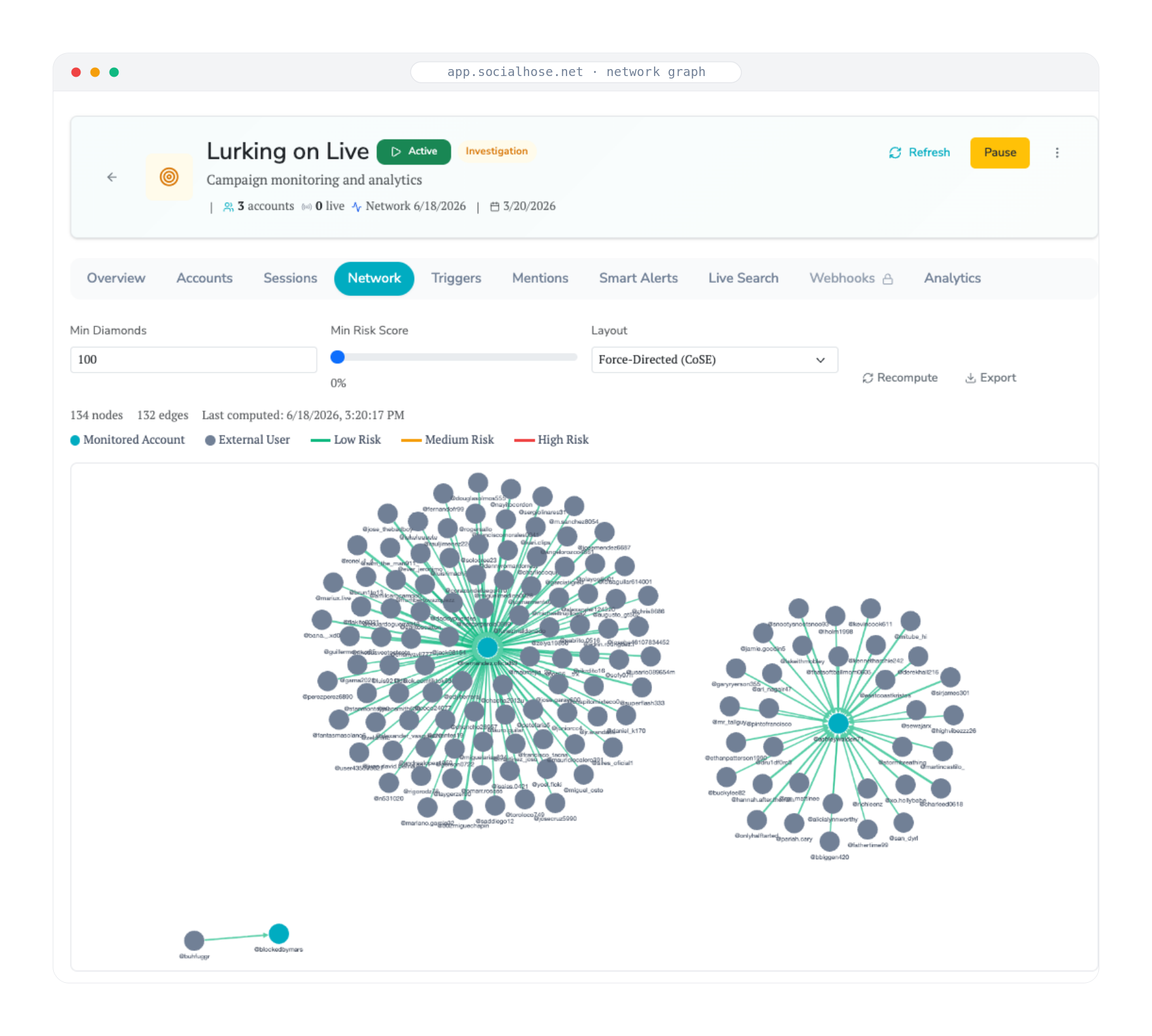Open the Analytics tab
The width and height of the screenshot is (1152, 1036).
952,278
